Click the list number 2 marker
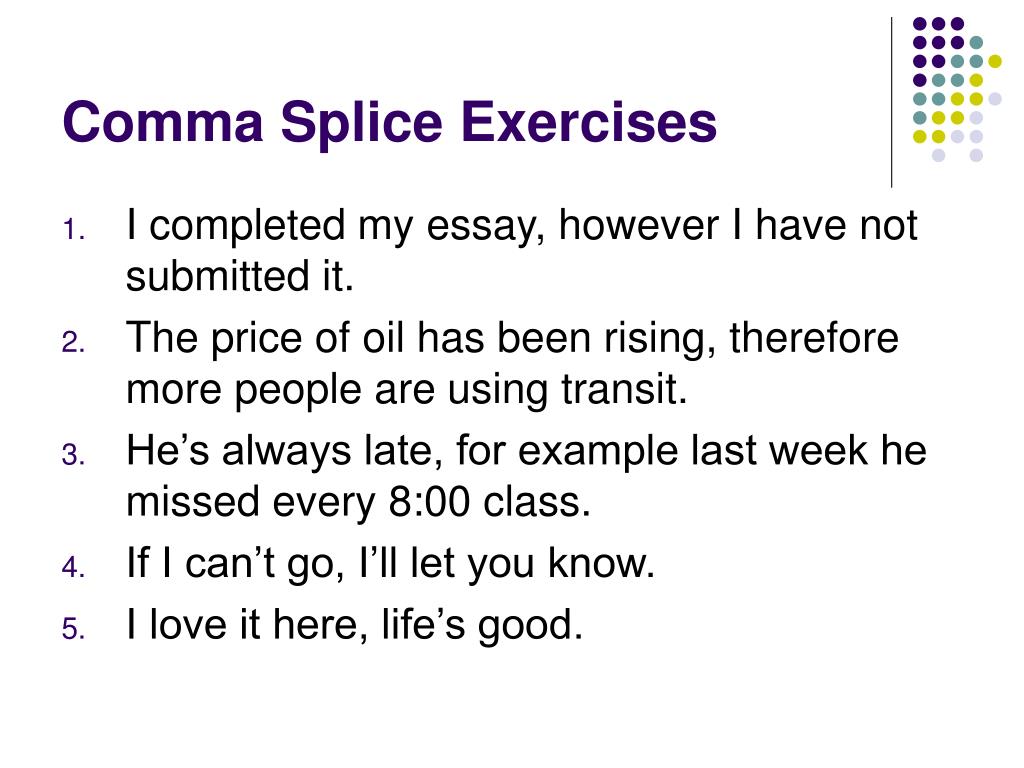 click(x=74, y=342)
